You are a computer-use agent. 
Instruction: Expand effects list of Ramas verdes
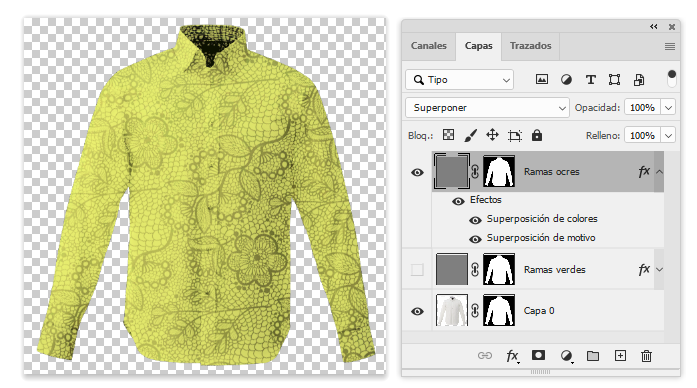pos(659,269)
